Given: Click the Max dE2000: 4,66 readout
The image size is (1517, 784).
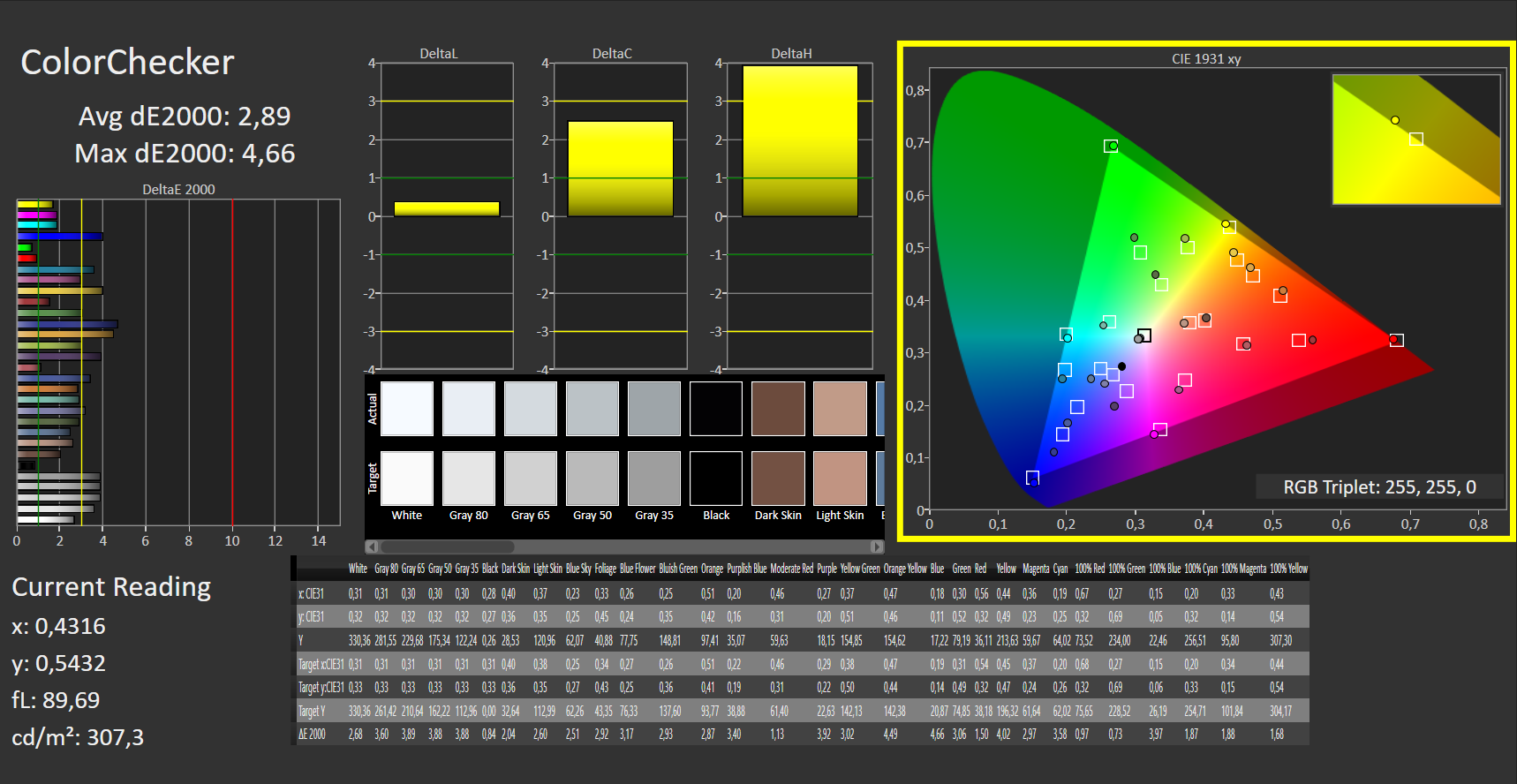Looking at the screenshot, I should (185, 153).
